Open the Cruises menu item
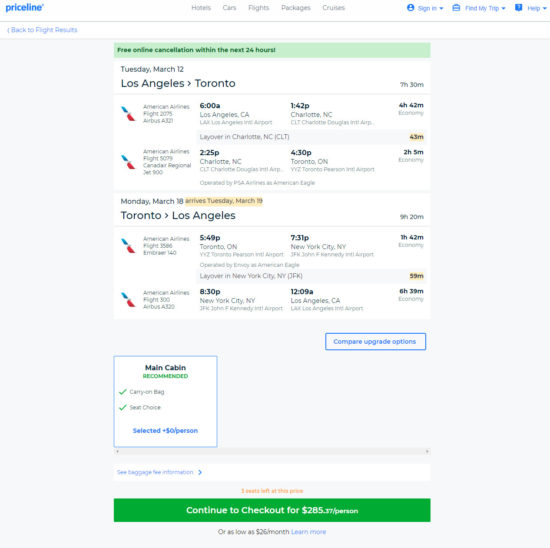 point(334,8)
